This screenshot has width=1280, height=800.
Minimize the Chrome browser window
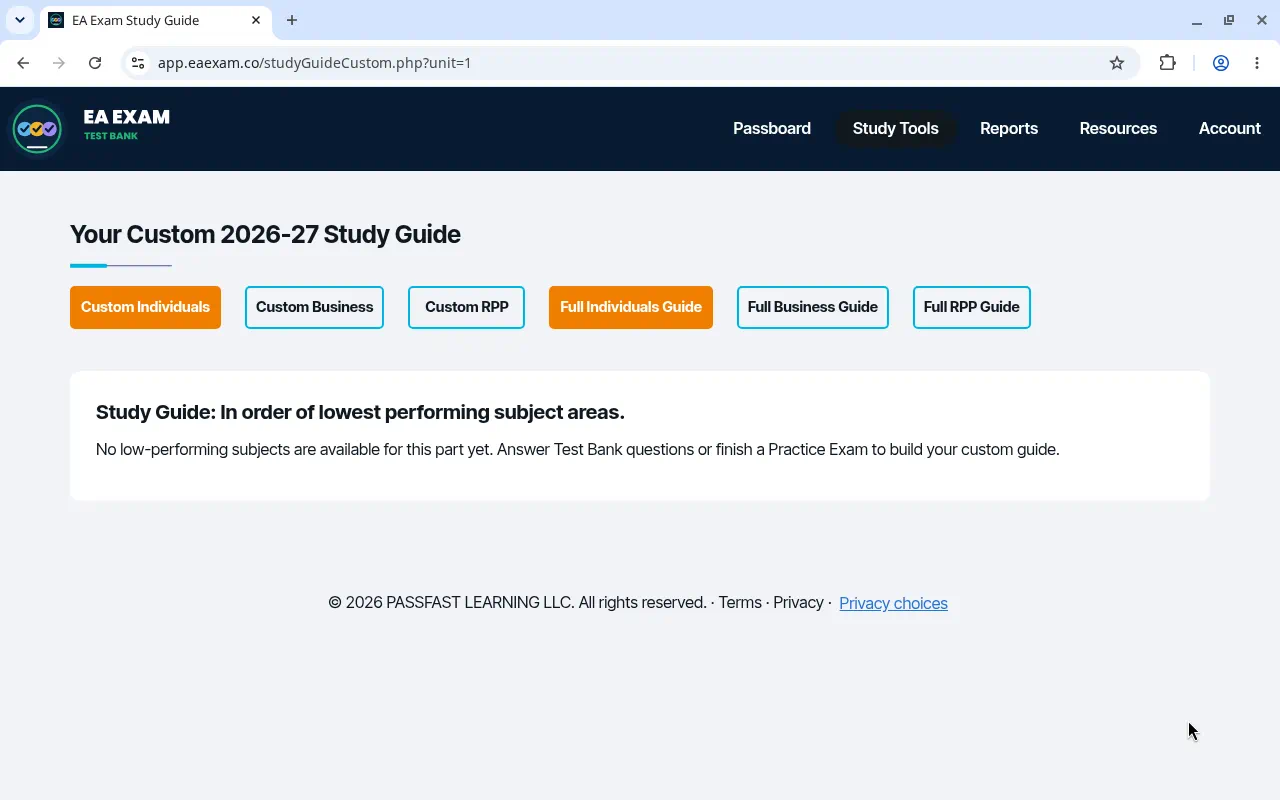click(x=1197, y=20)
